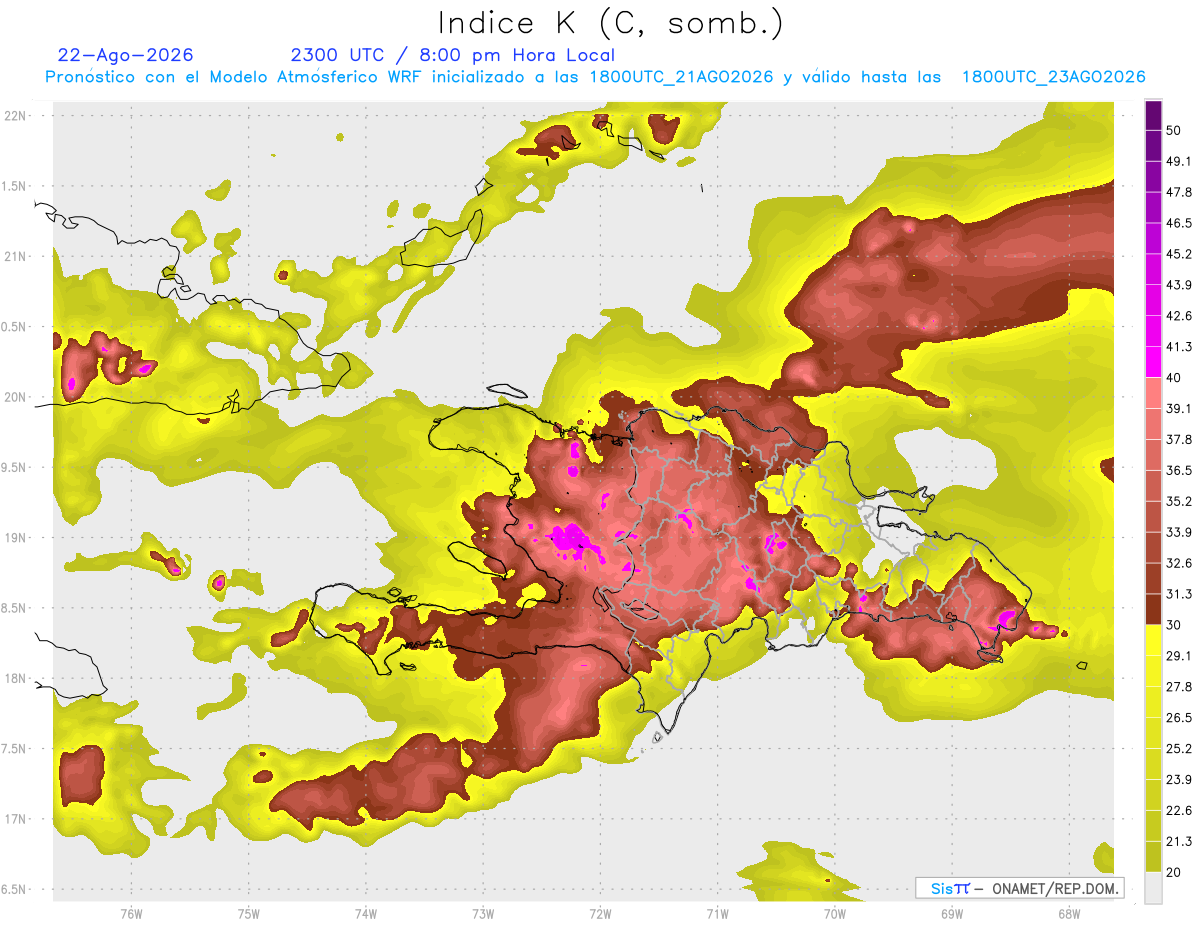The image size is (1200, 927).
Task: Click the '75W' longitude axis label
Action: click(x=248, y=914)
